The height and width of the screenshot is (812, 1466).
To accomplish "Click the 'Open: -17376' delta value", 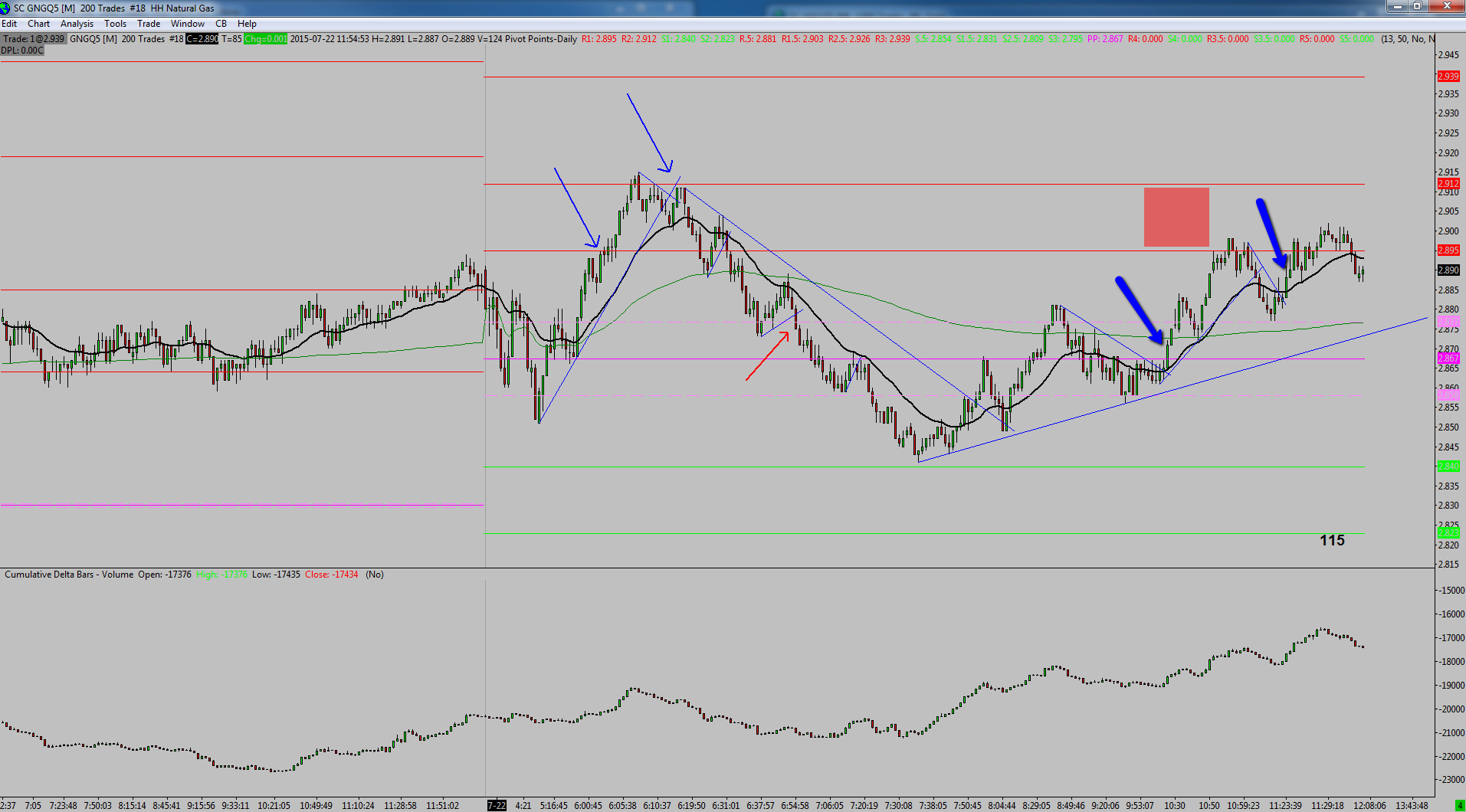I will click(165, 575).
